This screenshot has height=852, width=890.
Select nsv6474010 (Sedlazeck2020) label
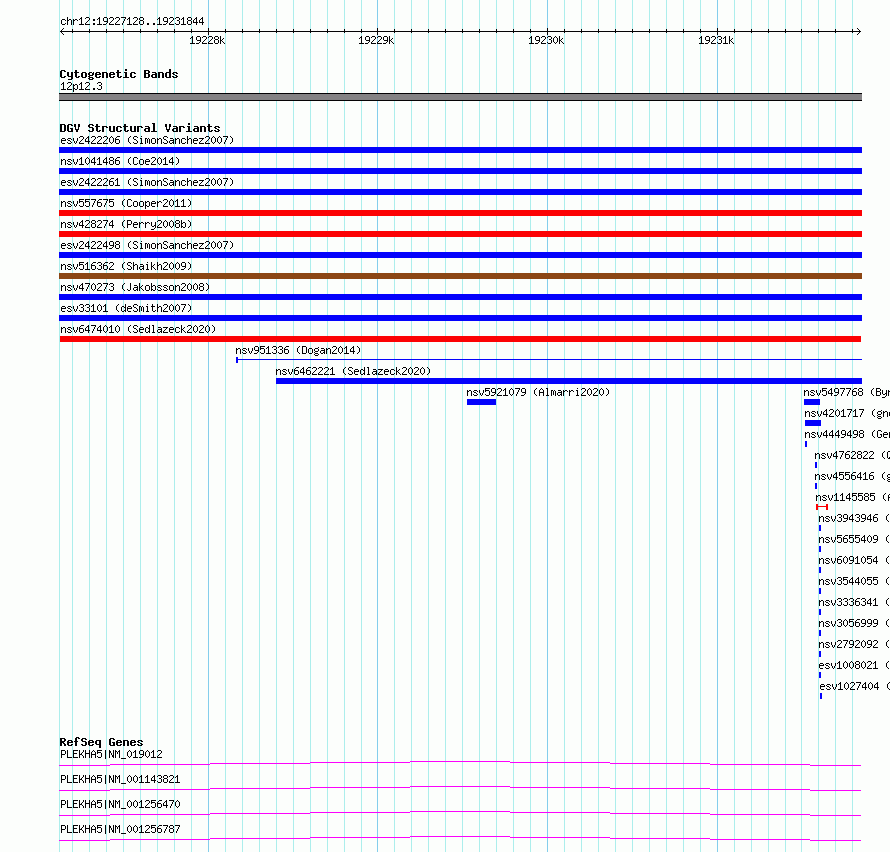click(x=138, y=329)
